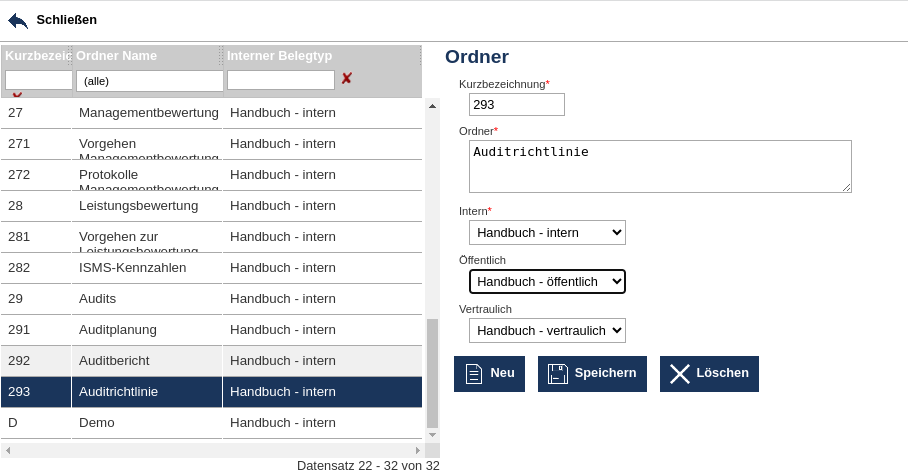908x475 pixels.
Task: Click the back arrow Schließen icon
Action: click(x=18, y=20)
